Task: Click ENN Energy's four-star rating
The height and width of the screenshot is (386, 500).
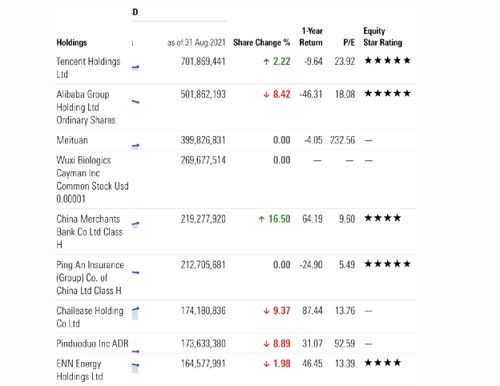Action: [x=383, y=363]
